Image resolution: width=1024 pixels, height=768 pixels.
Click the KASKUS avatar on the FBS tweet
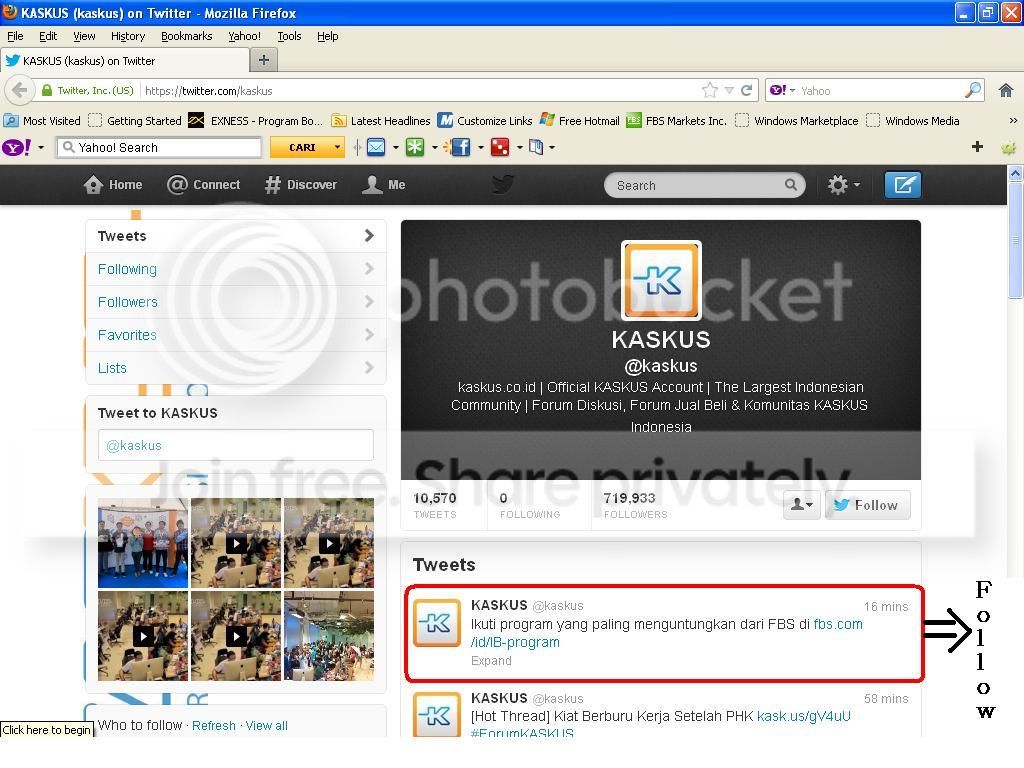437,622
